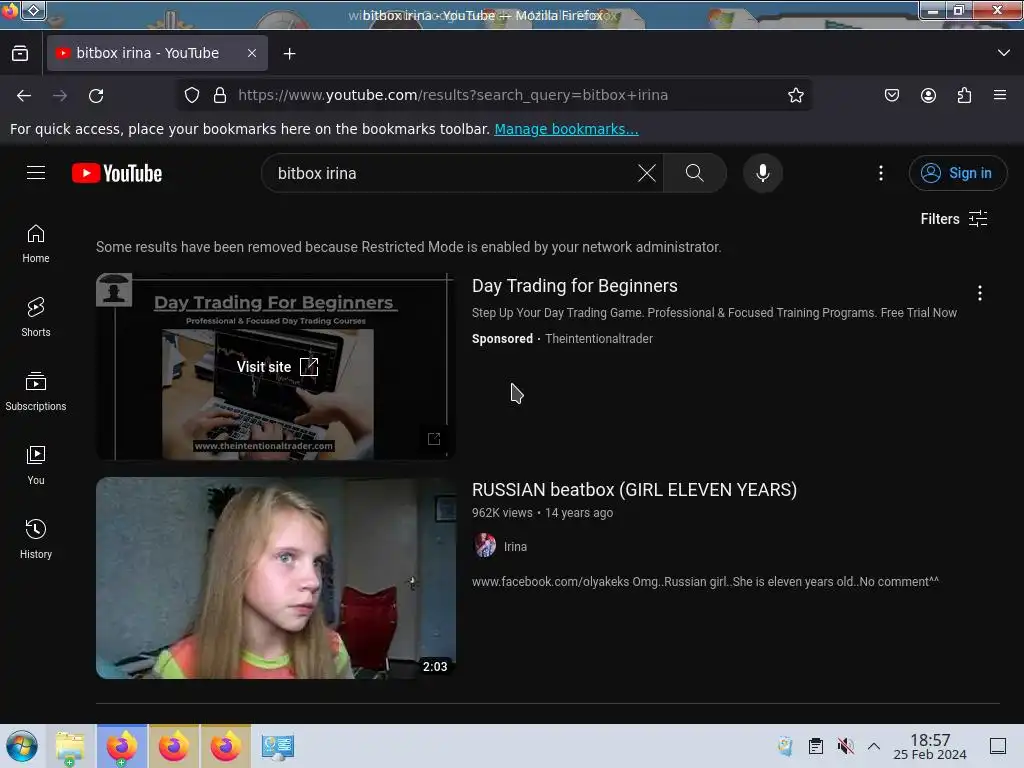Screen dimensions: 1024x768
Task: Start voice search with the microphone
Action: pos(762,173)
